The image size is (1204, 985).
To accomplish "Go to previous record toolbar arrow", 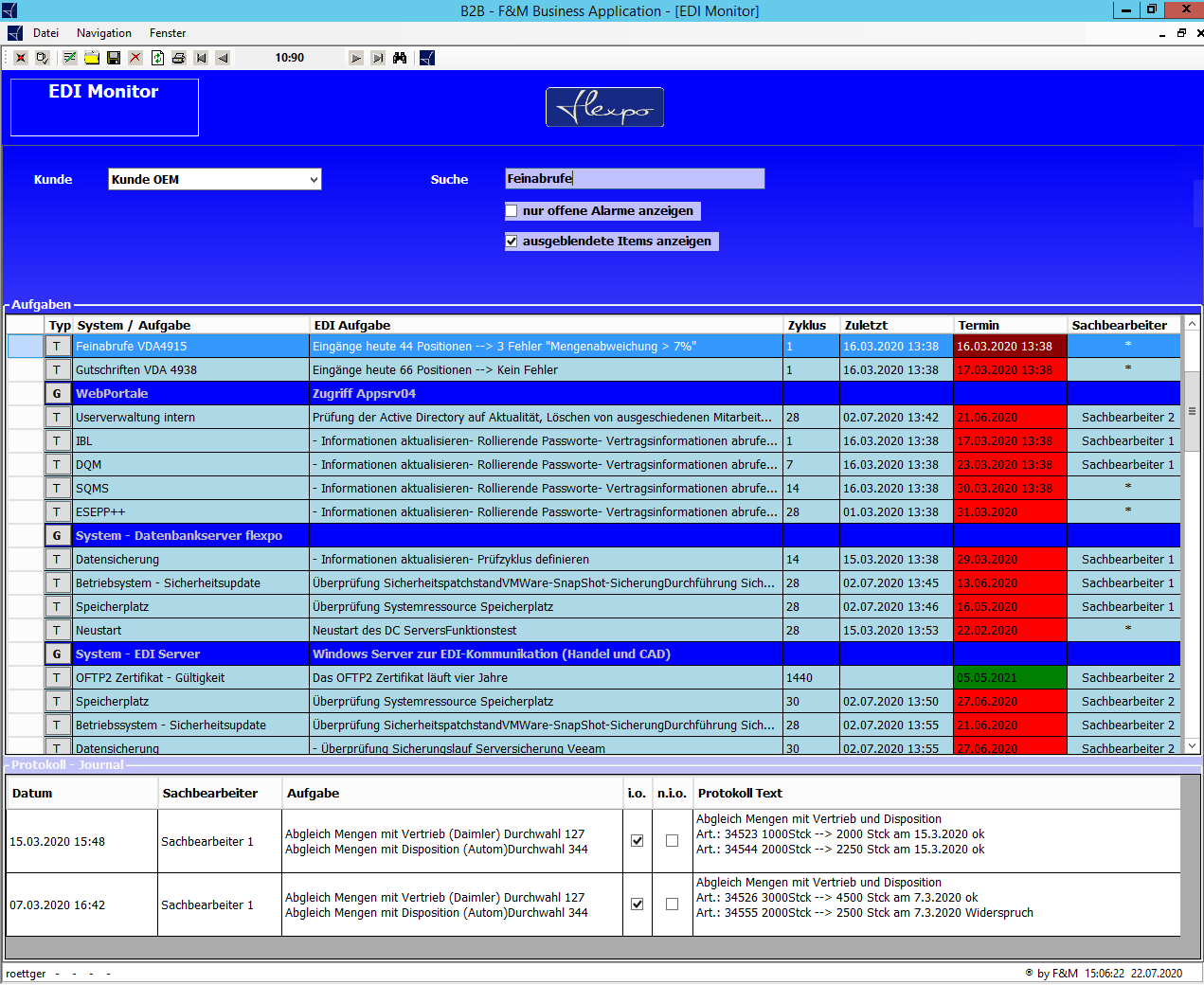I will click(x=223, y=58).
